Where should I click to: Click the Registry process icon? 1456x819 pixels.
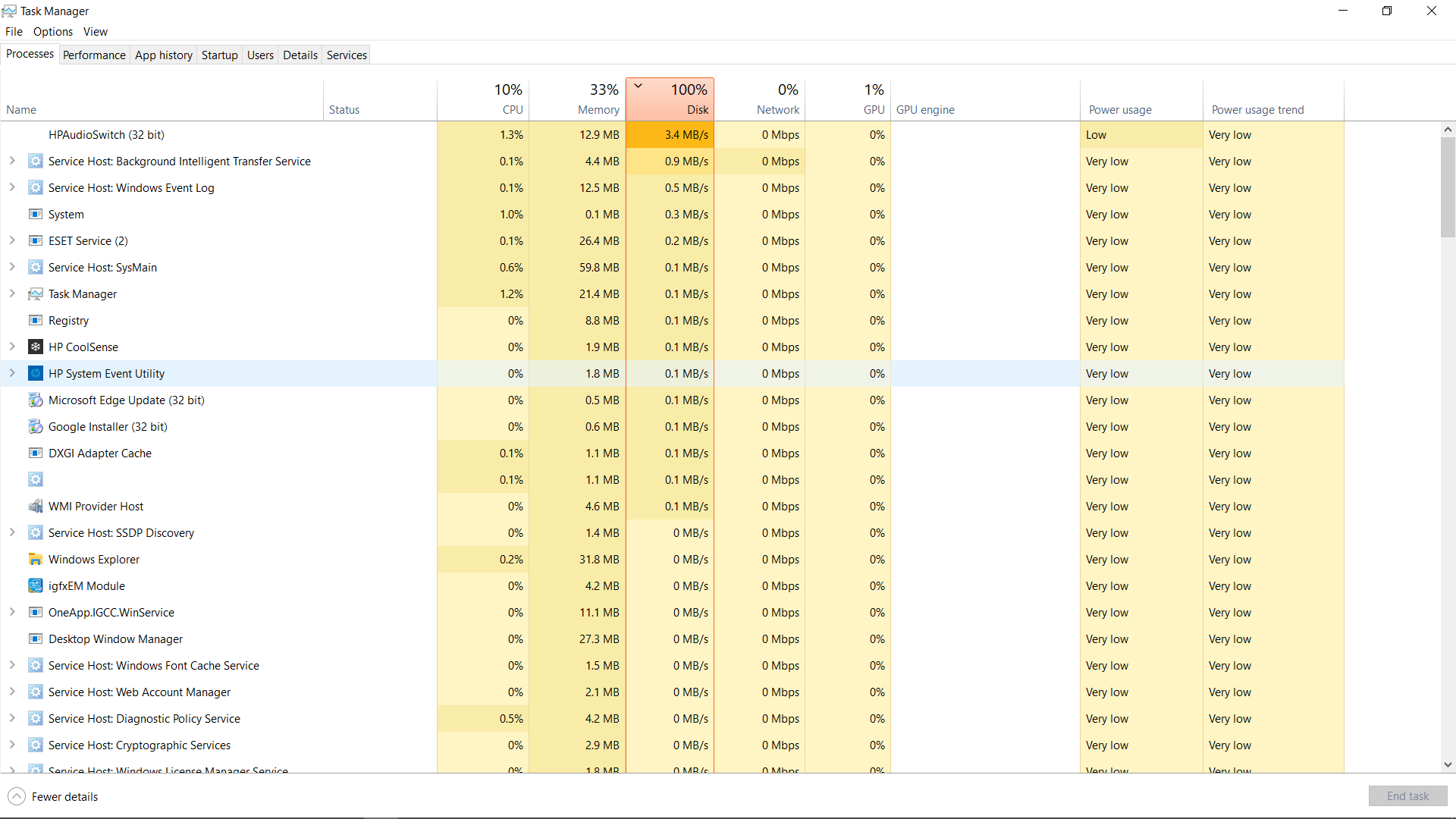[x=36, y=321]
